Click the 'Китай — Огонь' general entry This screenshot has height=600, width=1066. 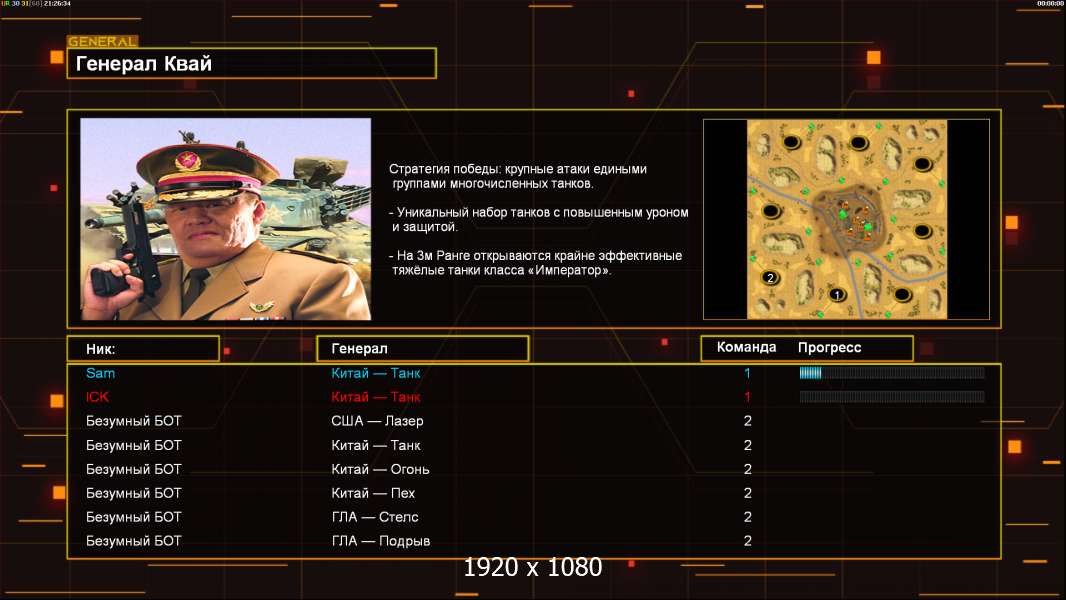[380, 469]
